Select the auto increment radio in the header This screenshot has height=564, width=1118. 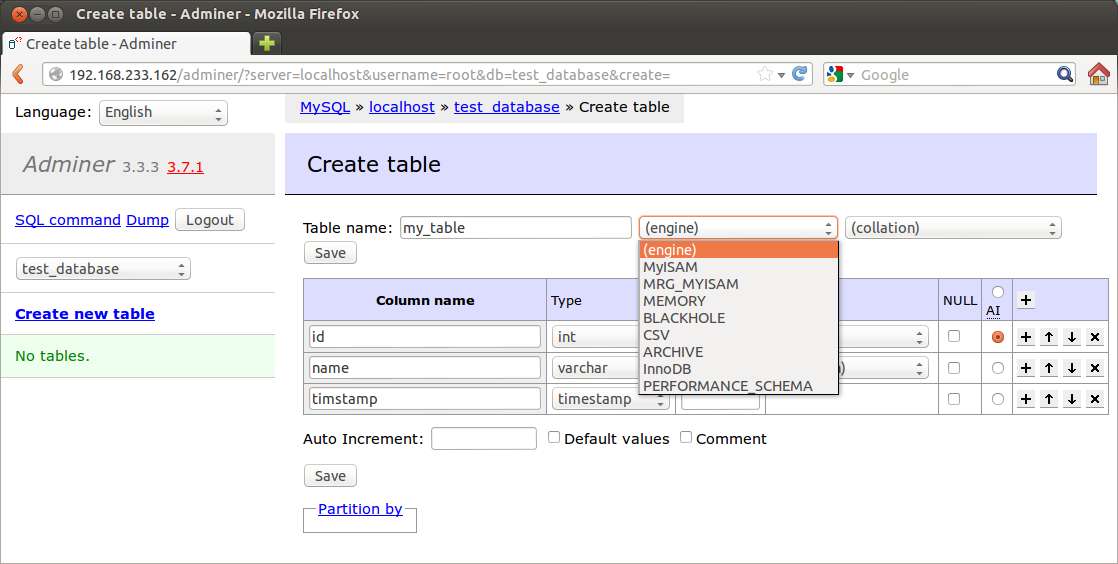[998, 292]
